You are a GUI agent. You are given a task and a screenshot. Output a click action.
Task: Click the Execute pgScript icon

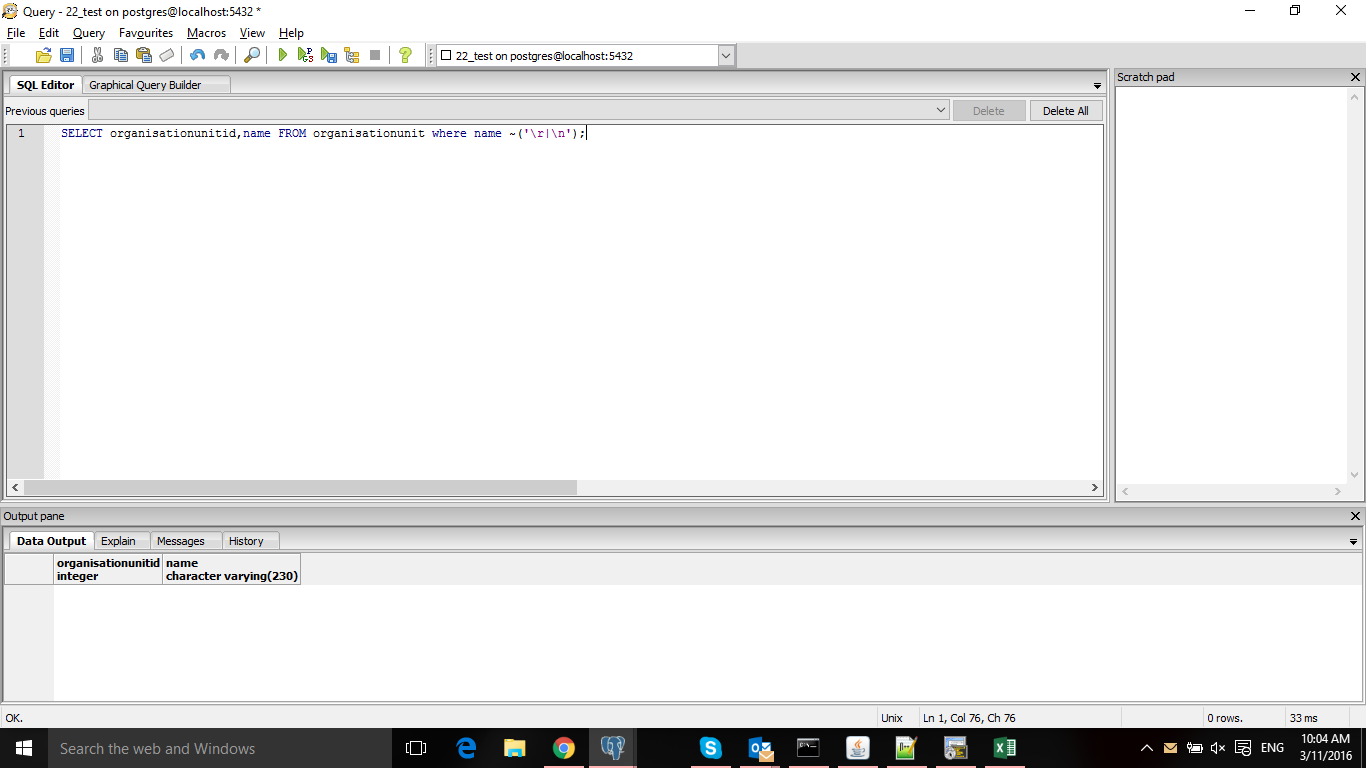point(306,56)
